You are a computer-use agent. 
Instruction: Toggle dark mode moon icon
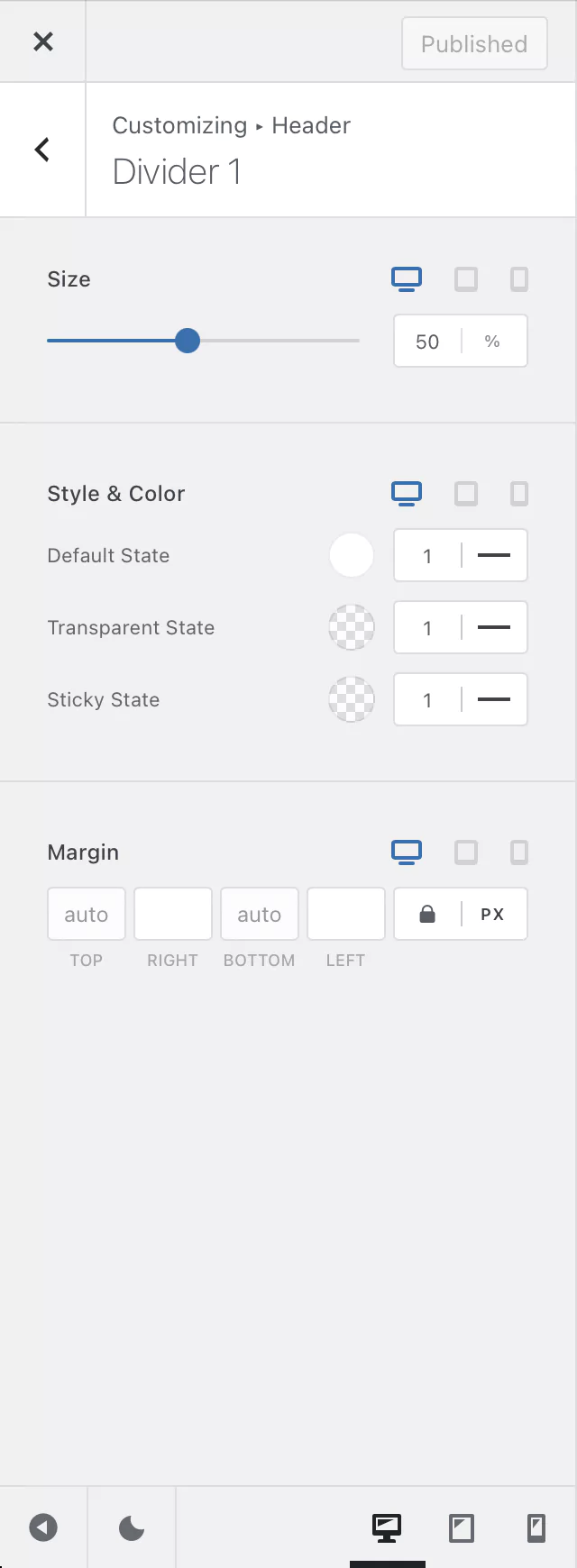point(132,1528)
